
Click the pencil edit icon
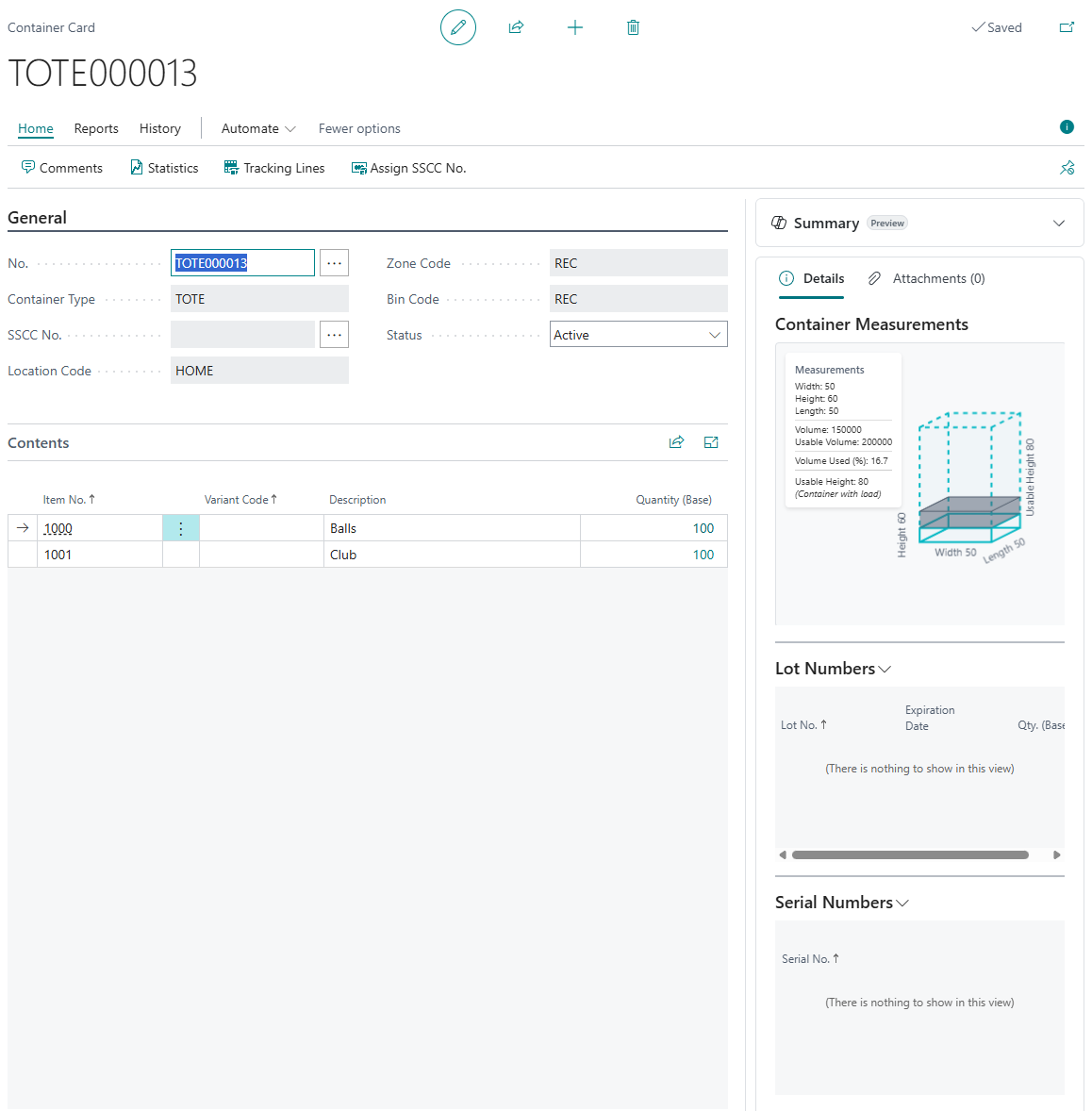tap(458, 27)
